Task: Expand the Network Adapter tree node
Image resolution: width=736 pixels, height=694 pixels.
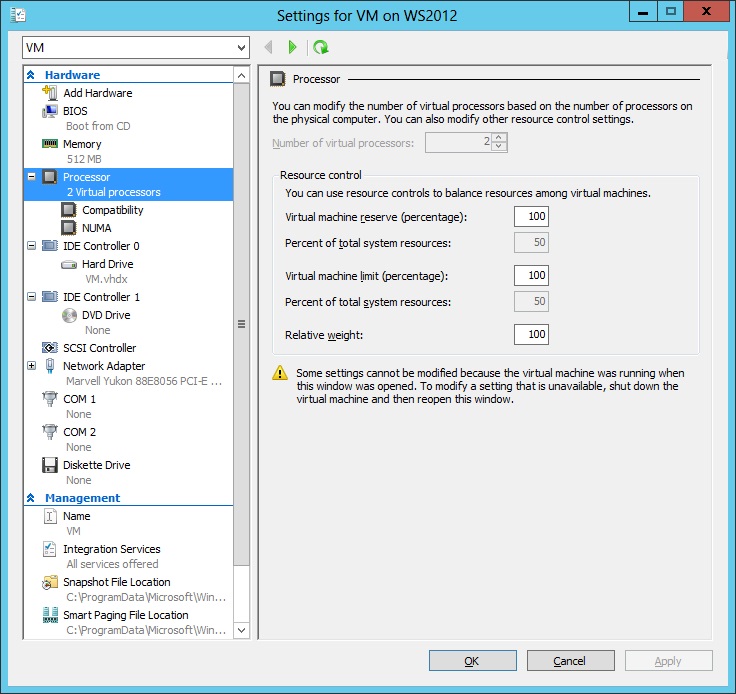Action: coord(31,366)
